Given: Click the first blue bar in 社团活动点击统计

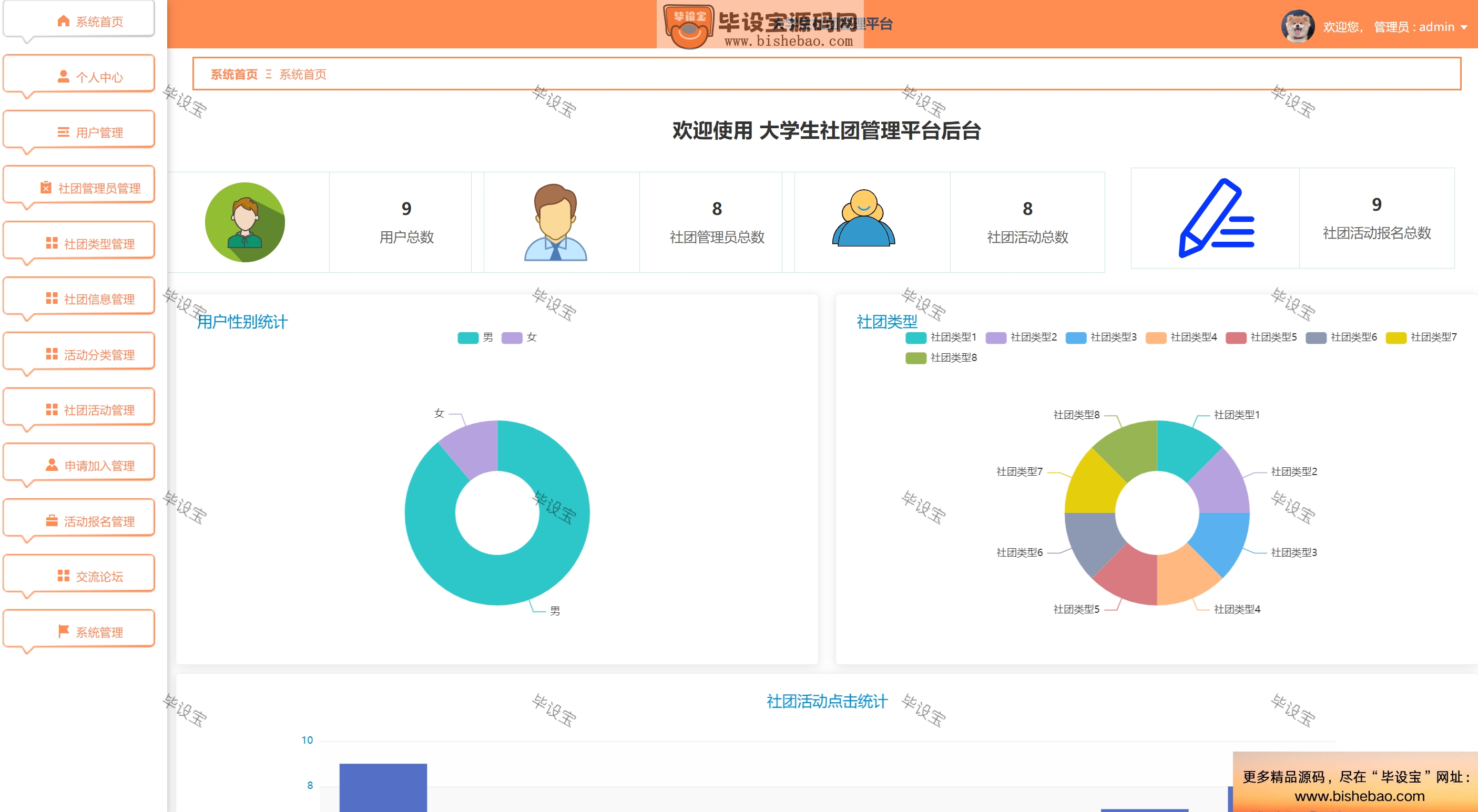Looking at the screenshot, I should pyautogui.click(x=383, y=787).
